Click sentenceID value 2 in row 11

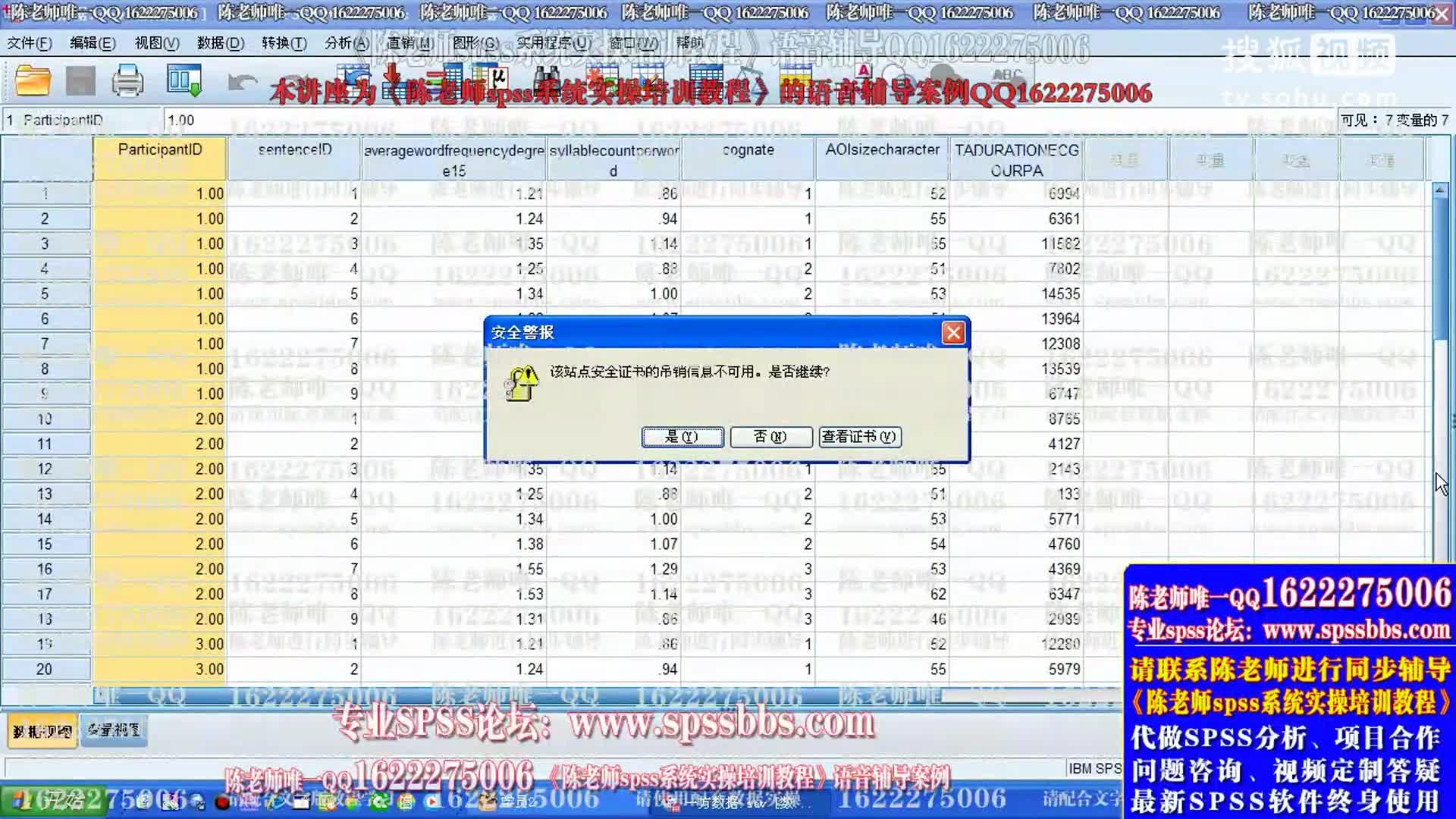coord(294,444)
